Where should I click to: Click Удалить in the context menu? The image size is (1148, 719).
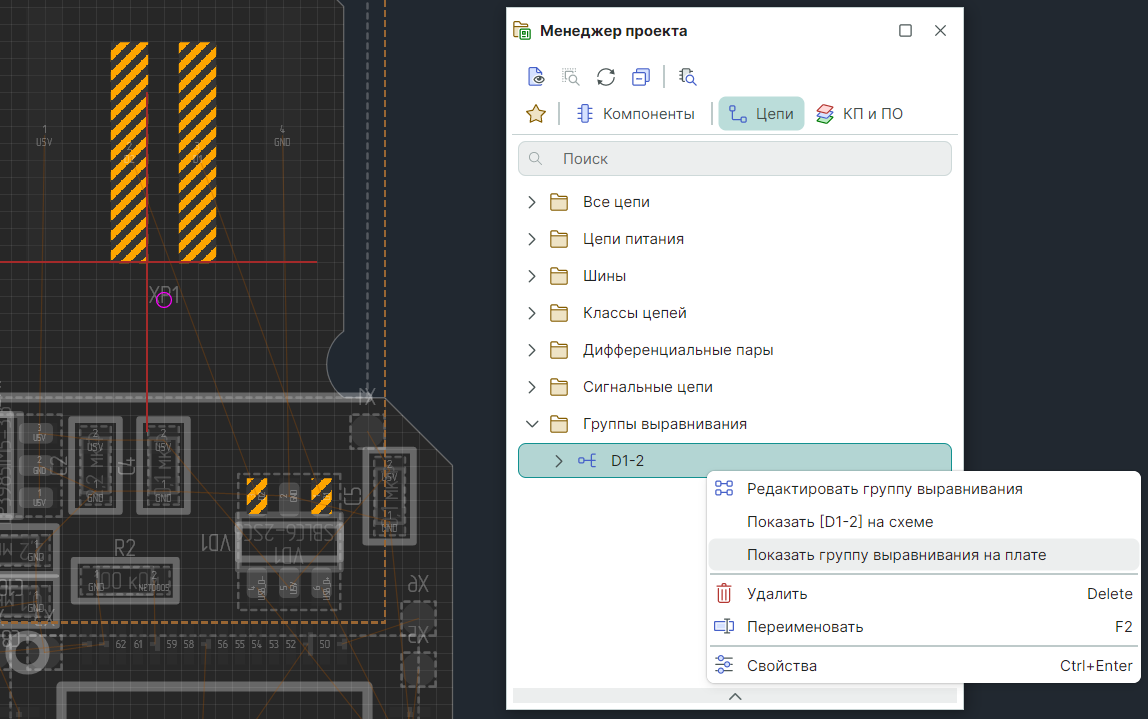(776, 594)
